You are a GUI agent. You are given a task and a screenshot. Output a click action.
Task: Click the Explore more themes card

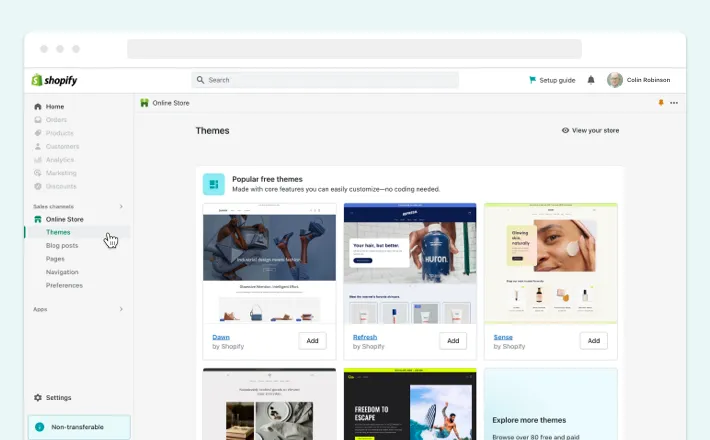551,404
